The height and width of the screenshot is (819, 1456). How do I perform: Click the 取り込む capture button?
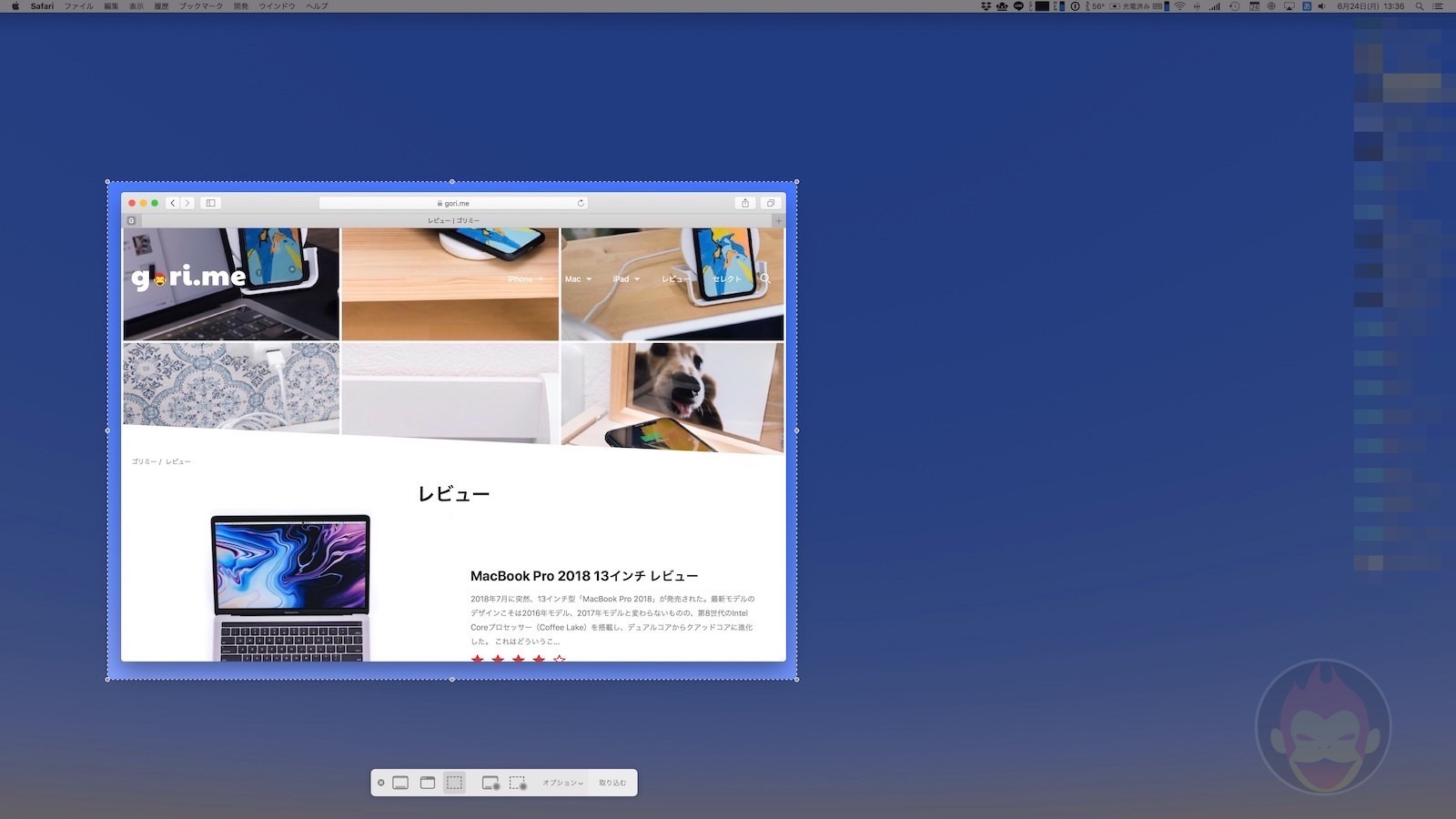[612, 783]
